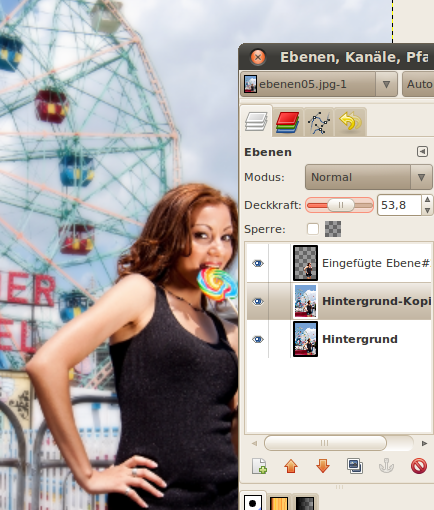Switch to the Channels tab
Screen dimensions: 434x510
288,122
